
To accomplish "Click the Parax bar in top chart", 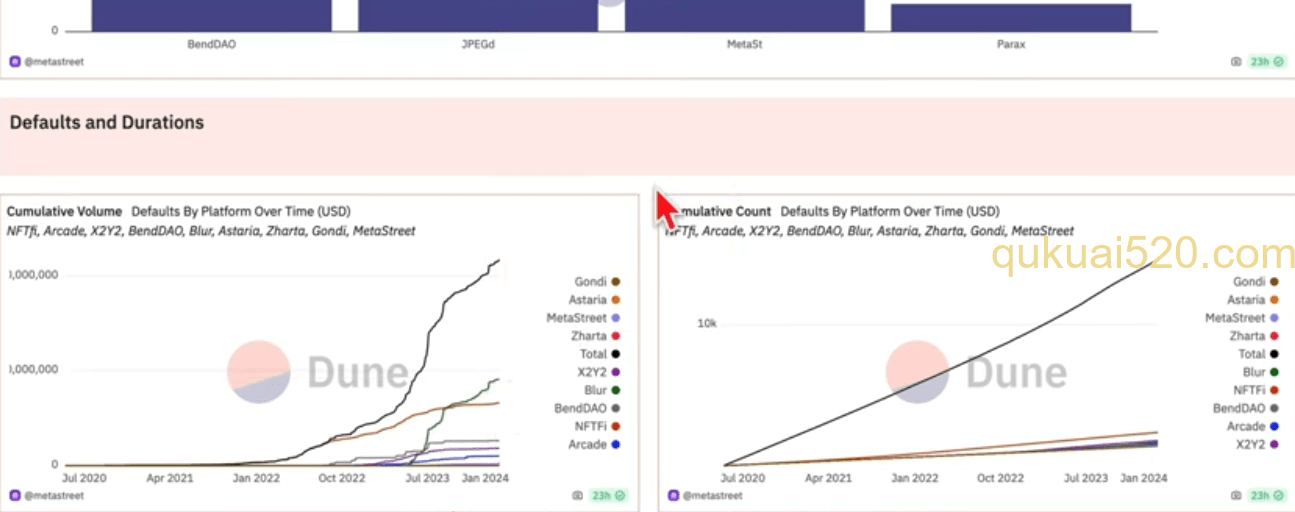I will coord(1011,18).
